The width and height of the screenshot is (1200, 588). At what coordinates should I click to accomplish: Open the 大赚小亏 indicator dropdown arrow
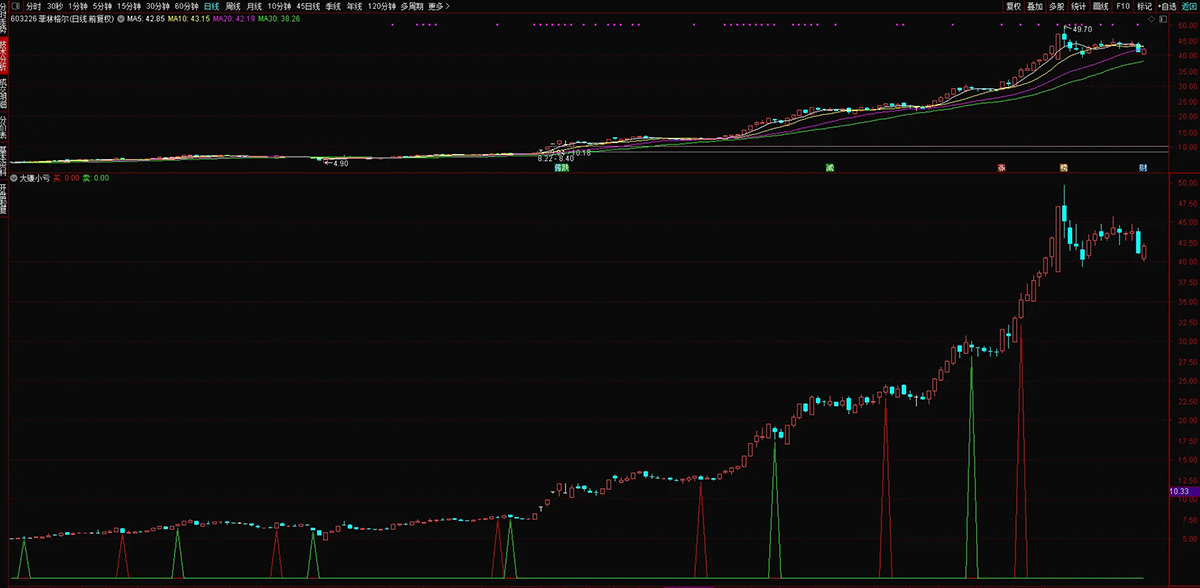pyautogui.click(x=13, y=178)
